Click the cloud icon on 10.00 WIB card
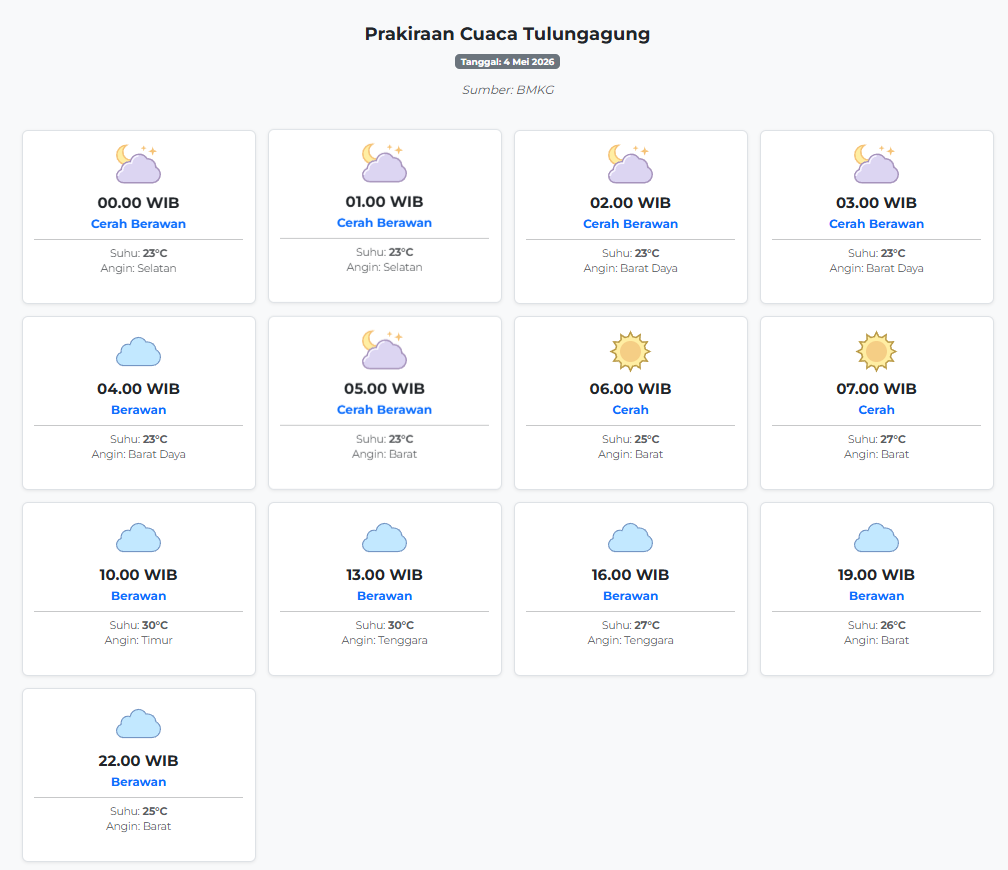 click(138, 538)
